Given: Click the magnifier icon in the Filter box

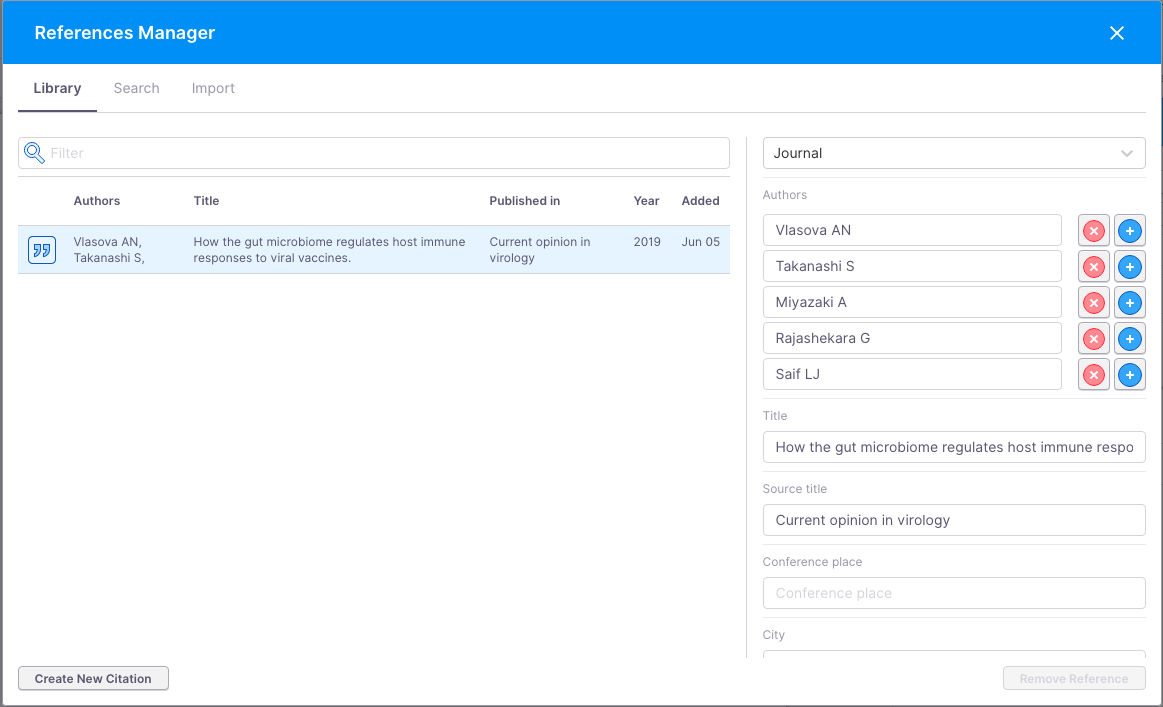Looking at the screenshot, I should [34, 153].
